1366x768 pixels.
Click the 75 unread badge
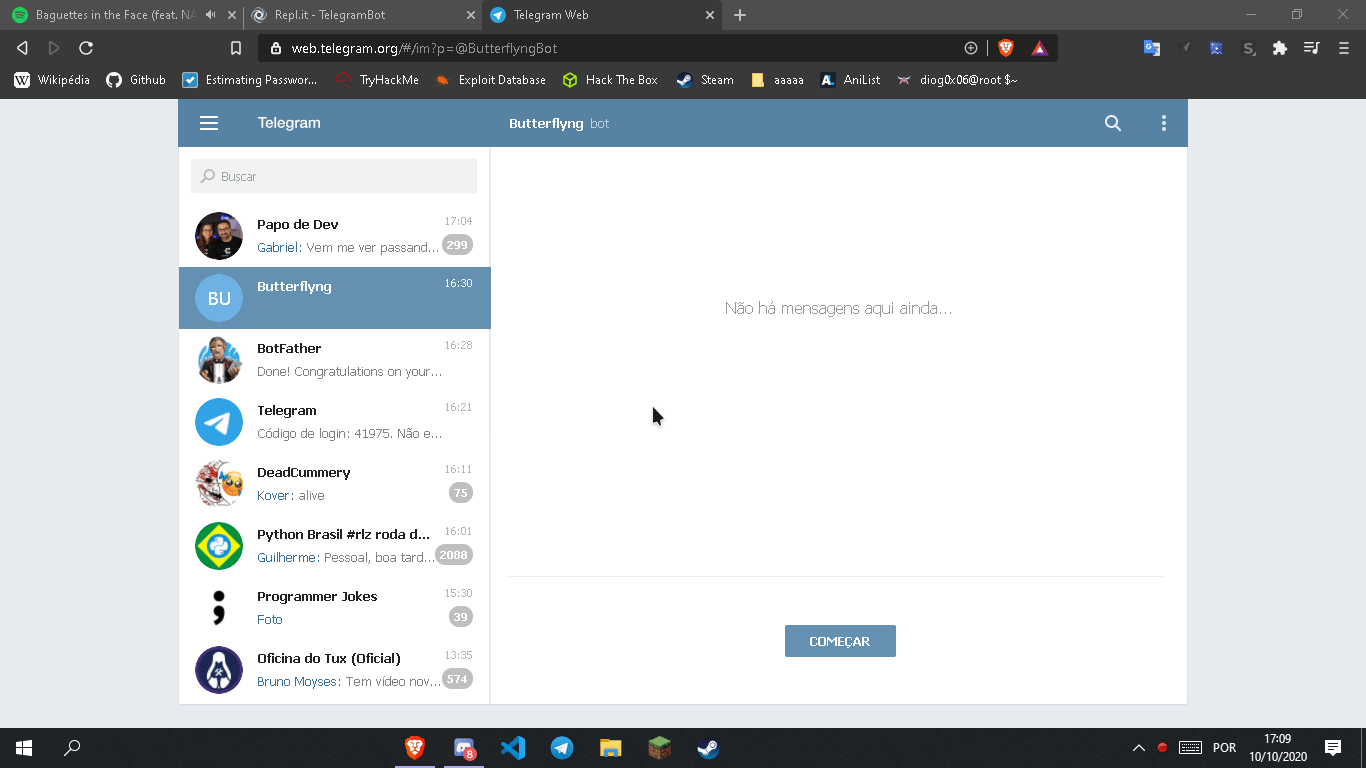tap(460, 493)
